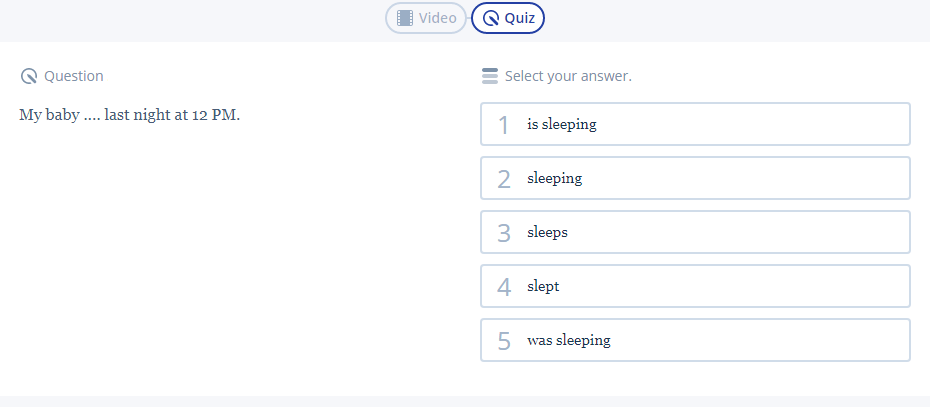Pick the answer 'was sleeping'
The image size is (930, 407).
(695, 340)
